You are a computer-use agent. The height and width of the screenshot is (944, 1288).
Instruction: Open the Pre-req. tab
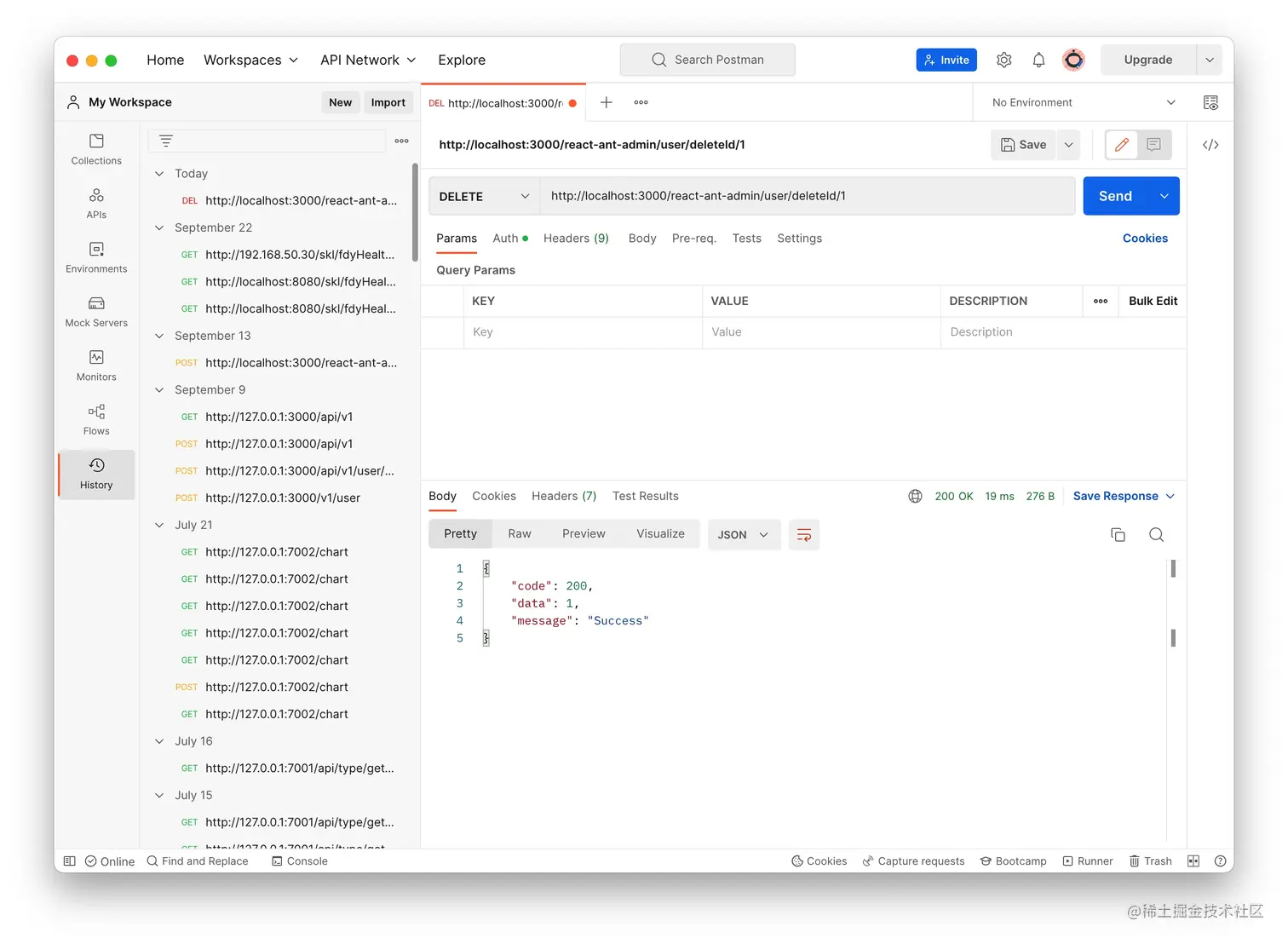694,239
